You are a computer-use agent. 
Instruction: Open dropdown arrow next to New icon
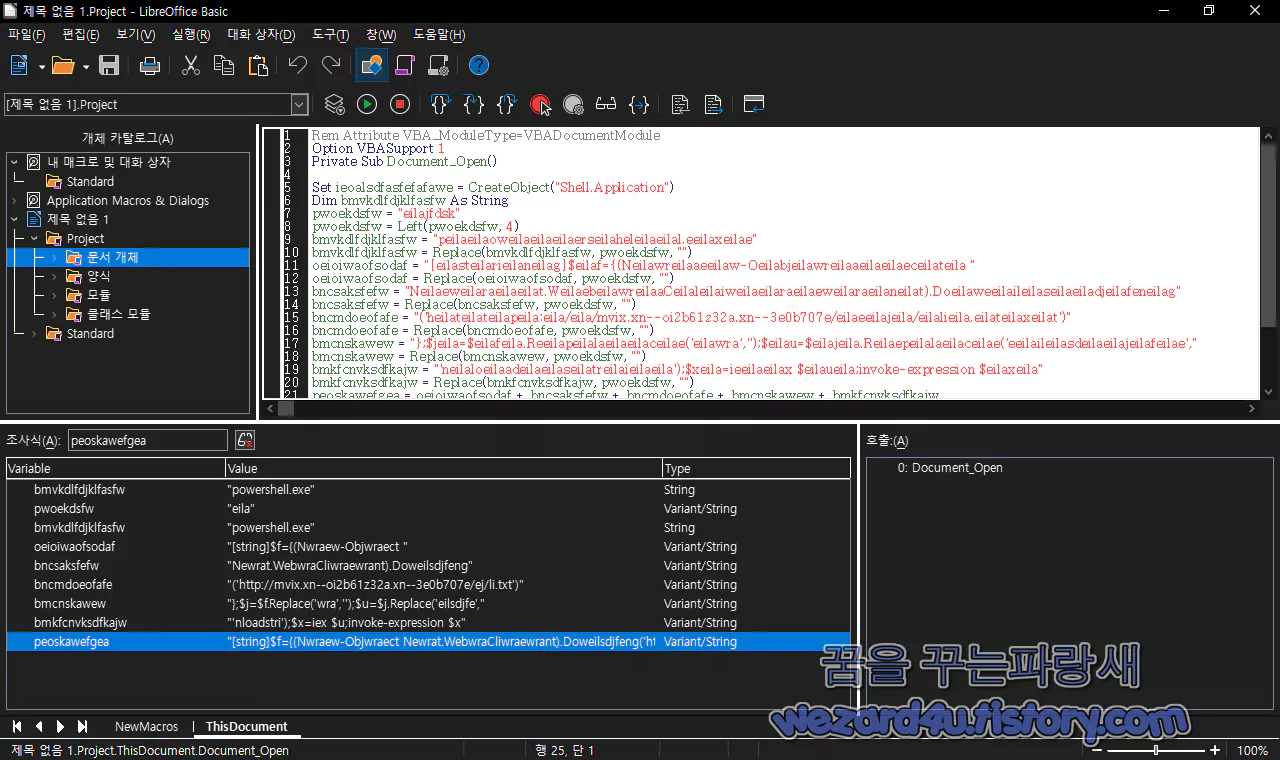coord(42,67)
